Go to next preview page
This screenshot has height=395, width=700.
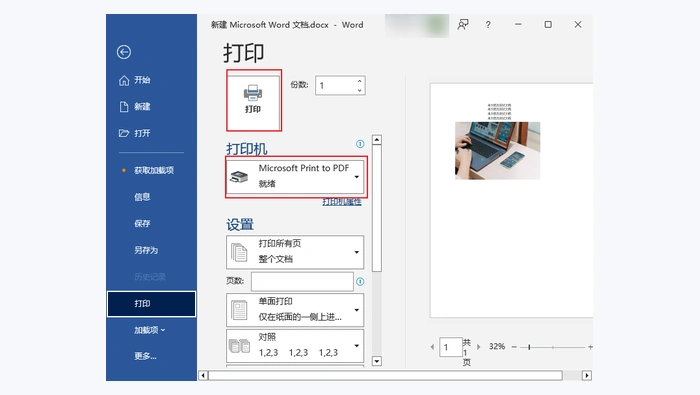point(479,347)
